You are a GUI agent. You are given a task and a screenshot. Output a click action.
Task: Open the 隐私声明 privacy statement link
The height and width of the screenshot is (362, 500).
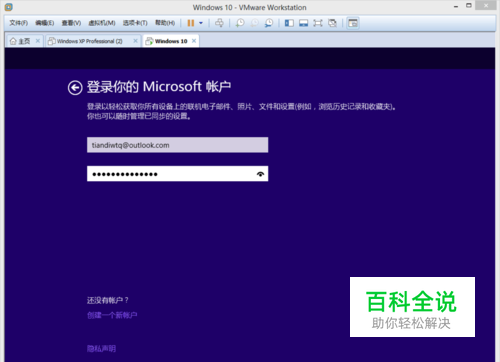pyautogui.click(x=101, y=349)
